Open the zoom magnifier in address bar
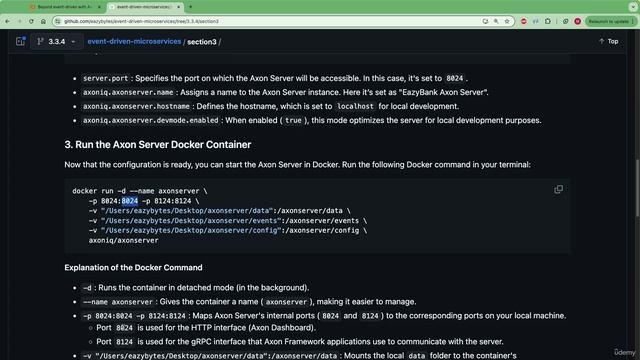640x360 pixels. coord(496,21)
